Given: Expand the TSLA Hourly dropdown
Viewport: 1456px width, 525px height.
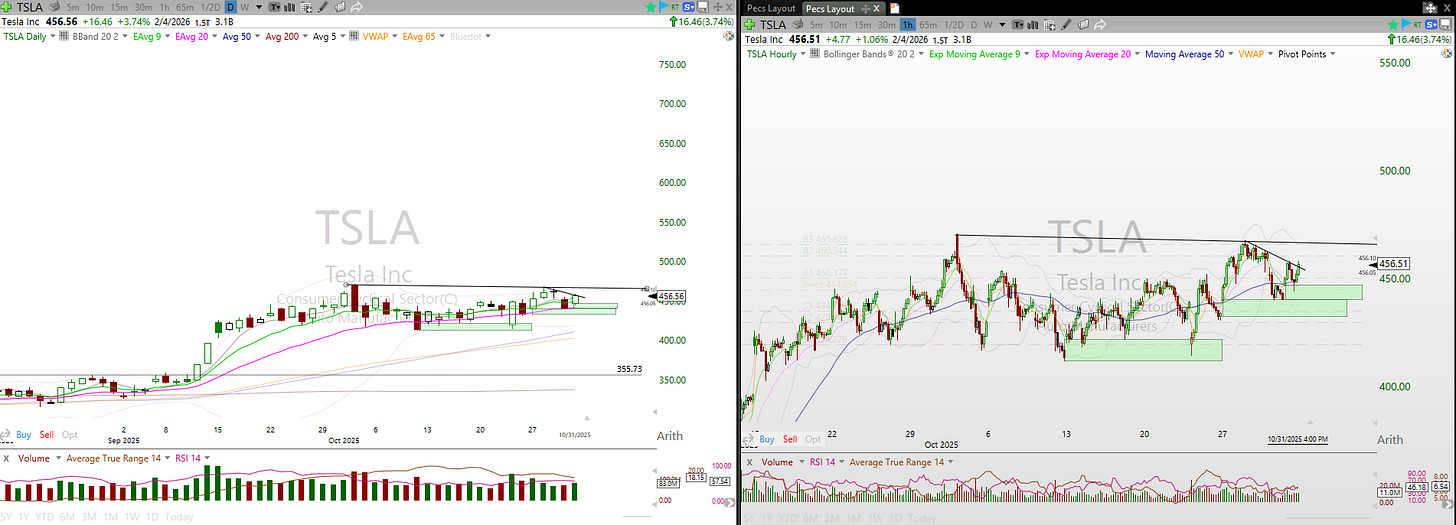Looking at the screenshot, I should (x=802, y=54).
